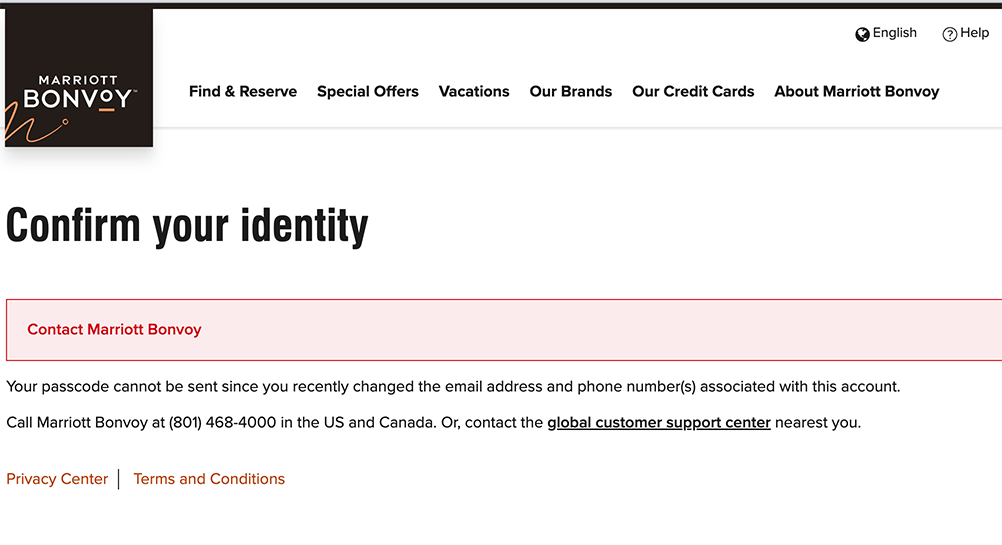Click the vertical divider beside Privacy Center
Viewport: 1002px width, 545px height.
coord(119,479)
